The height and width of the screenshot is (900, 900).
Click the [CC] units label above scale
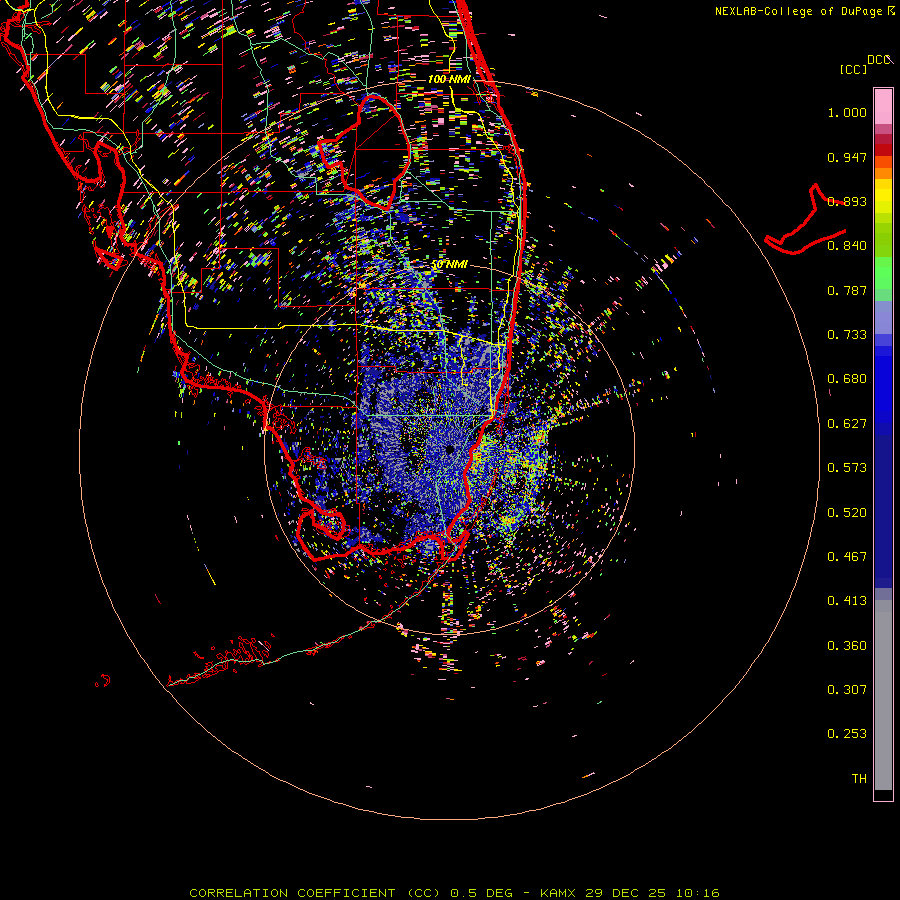tap(853, 70)
